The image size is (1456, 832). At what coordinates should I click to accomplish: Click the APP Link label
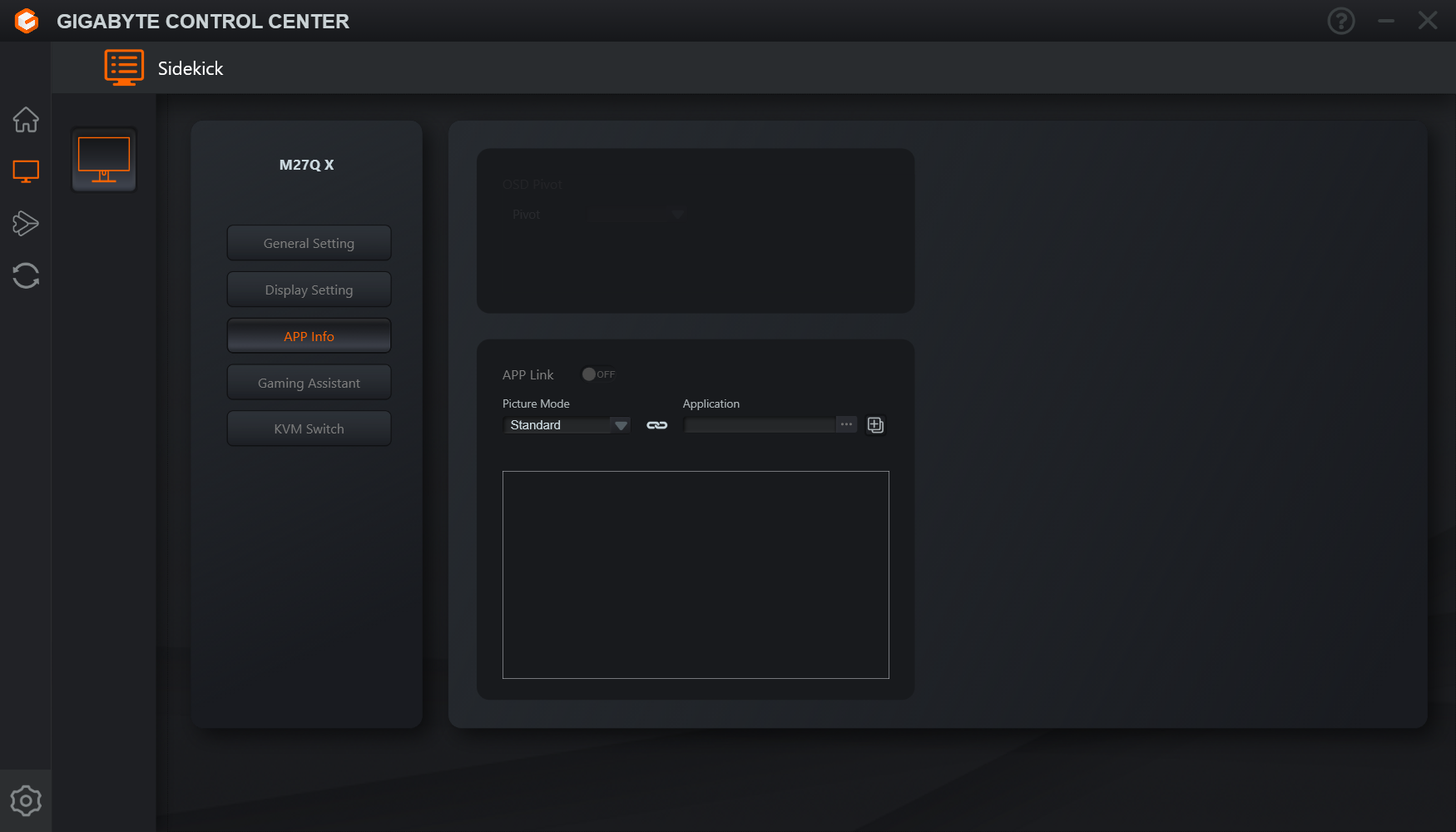point(527,374)
